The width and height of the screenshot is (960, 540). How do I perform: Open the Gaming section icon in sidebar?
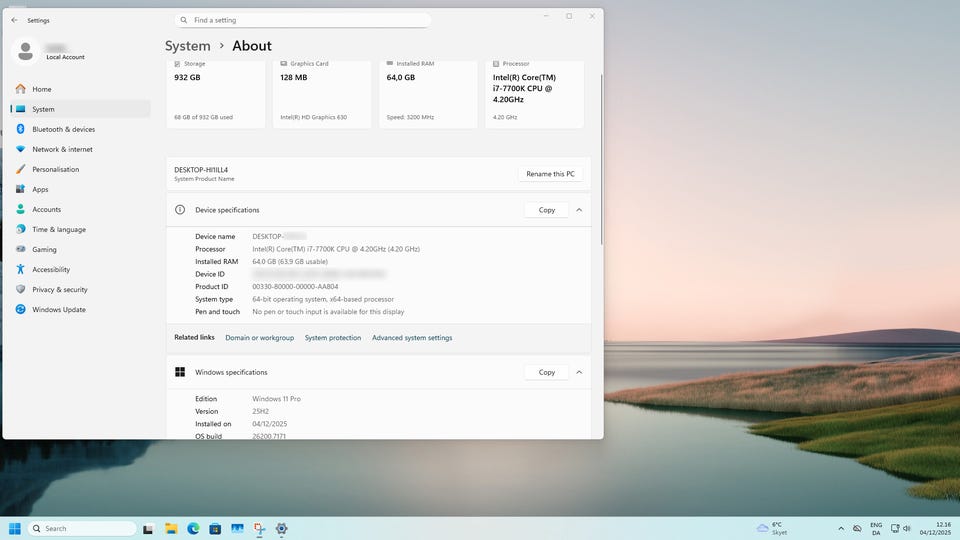(20, 249)
